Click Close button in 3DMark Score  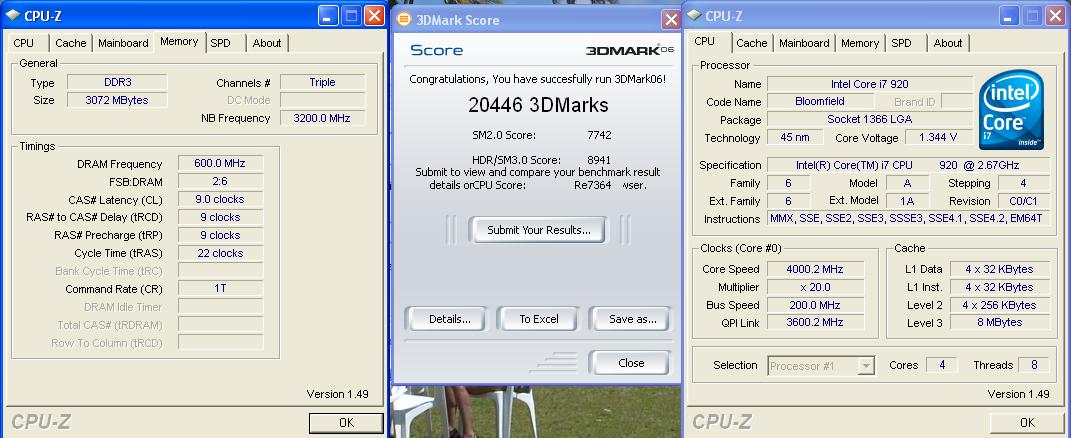630,364
